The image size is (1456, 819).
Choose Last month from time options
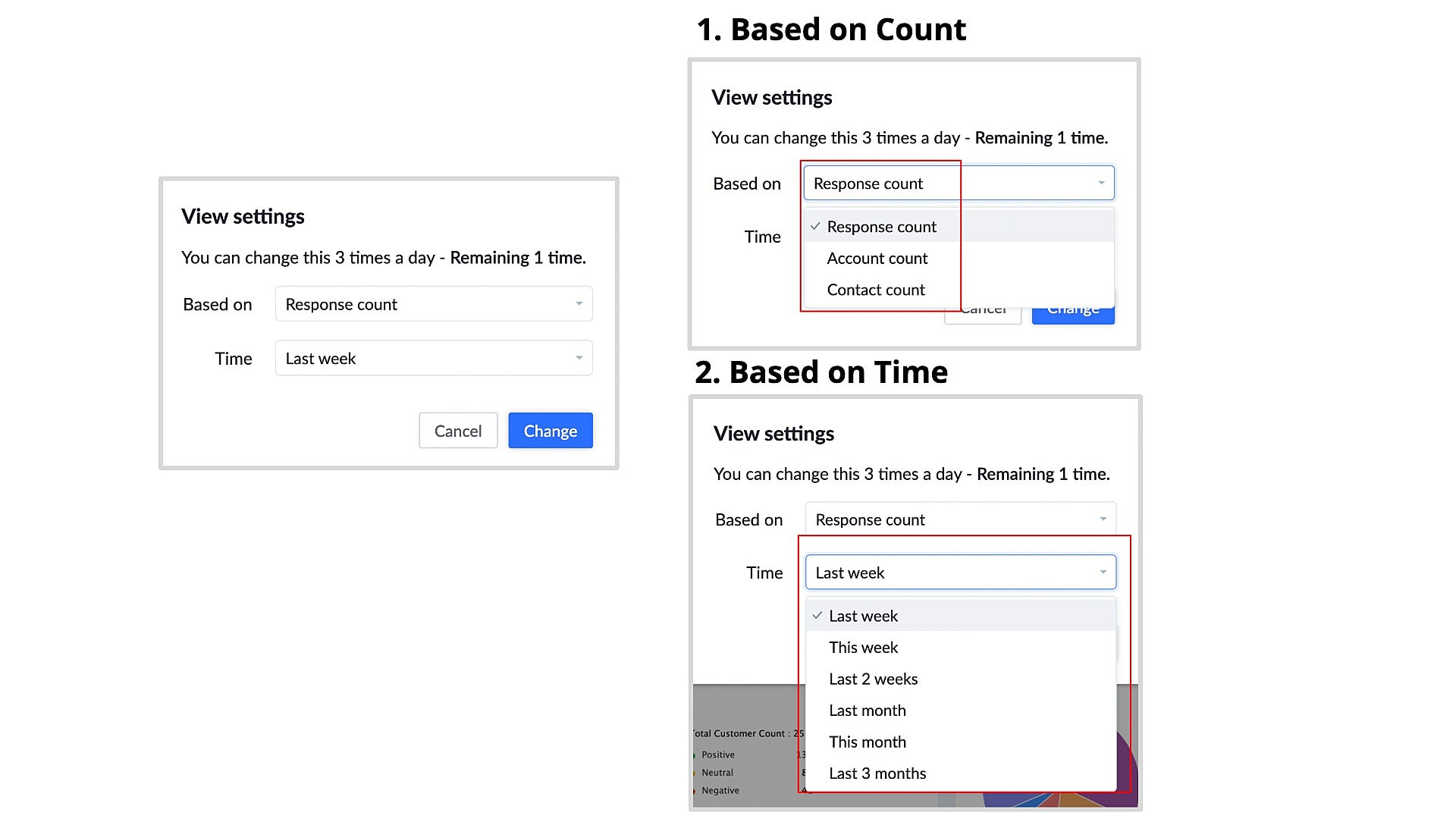coord(867,711)
